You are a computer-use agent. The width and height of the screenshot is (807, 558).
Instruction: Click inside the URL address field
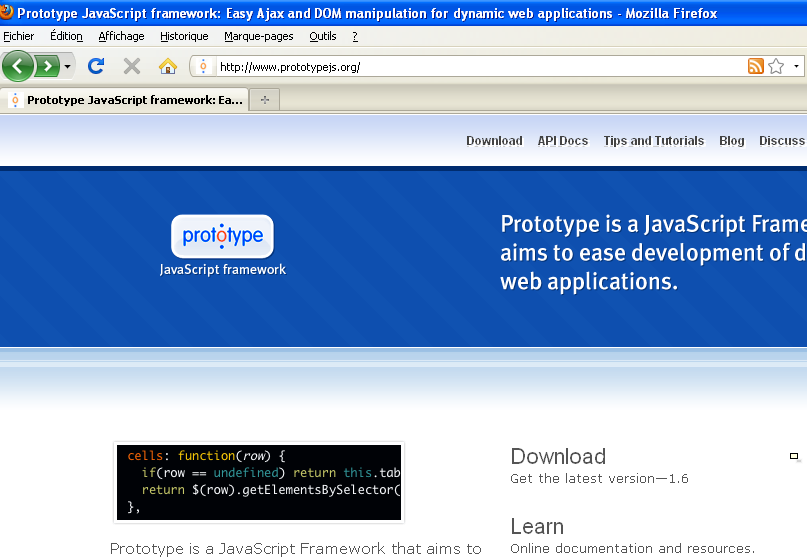(x=470, y=67)
